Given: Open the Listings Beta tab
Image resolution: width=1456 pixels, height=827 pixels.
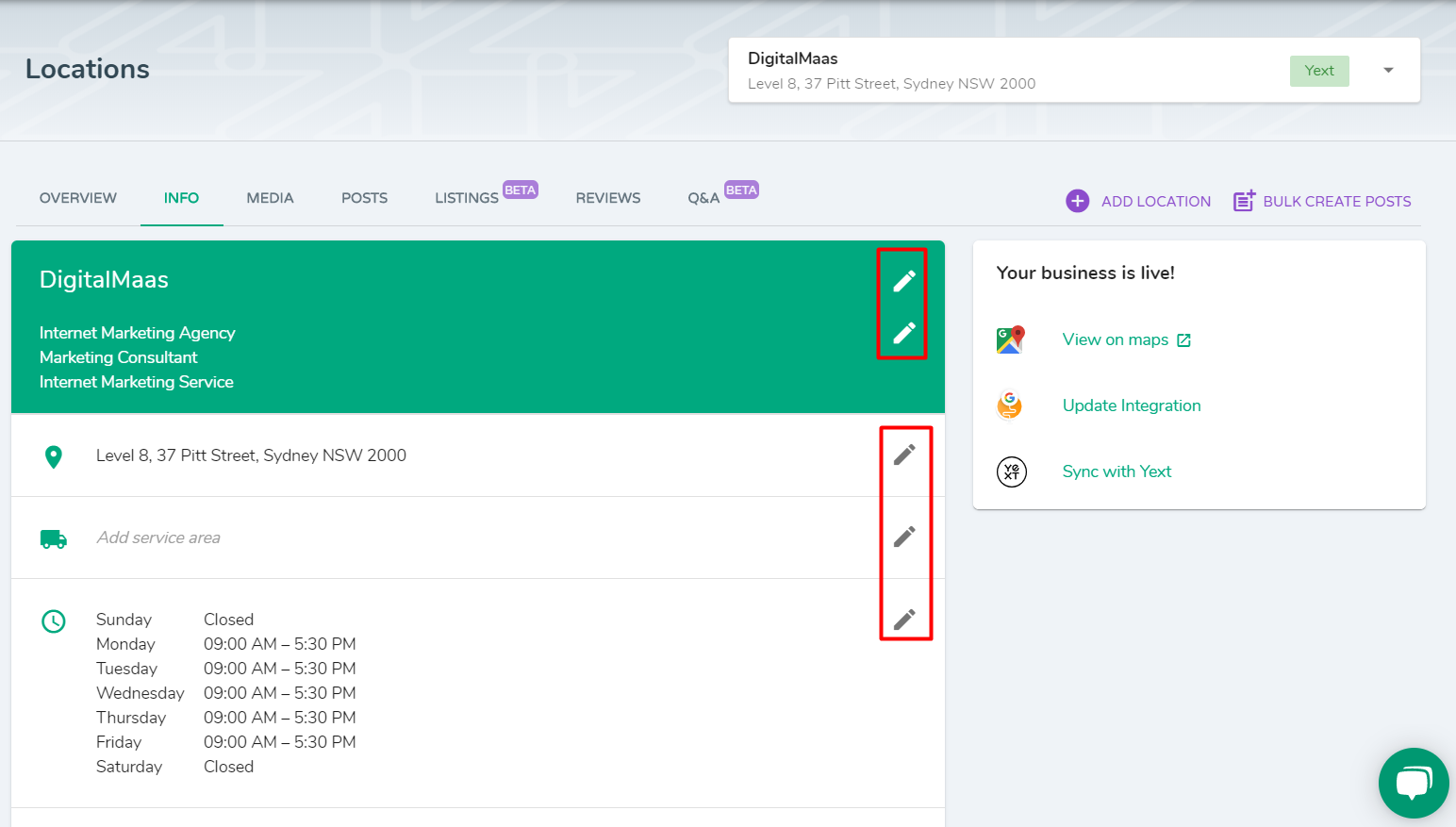Looking at the screenshot, I should click(x=466, y=198).
